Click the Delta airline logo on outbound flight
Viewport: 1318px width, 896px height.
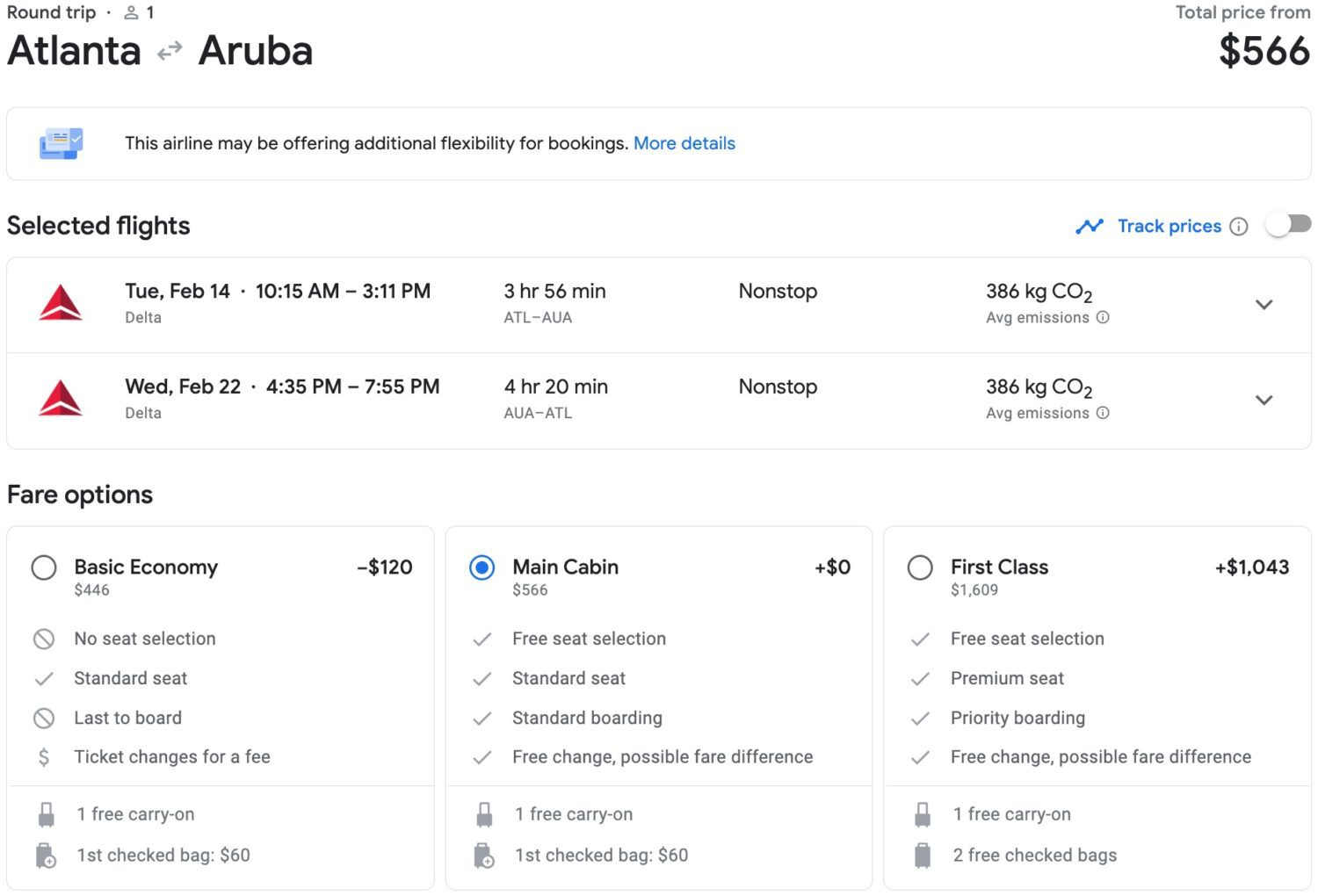[x=62, y=304]
